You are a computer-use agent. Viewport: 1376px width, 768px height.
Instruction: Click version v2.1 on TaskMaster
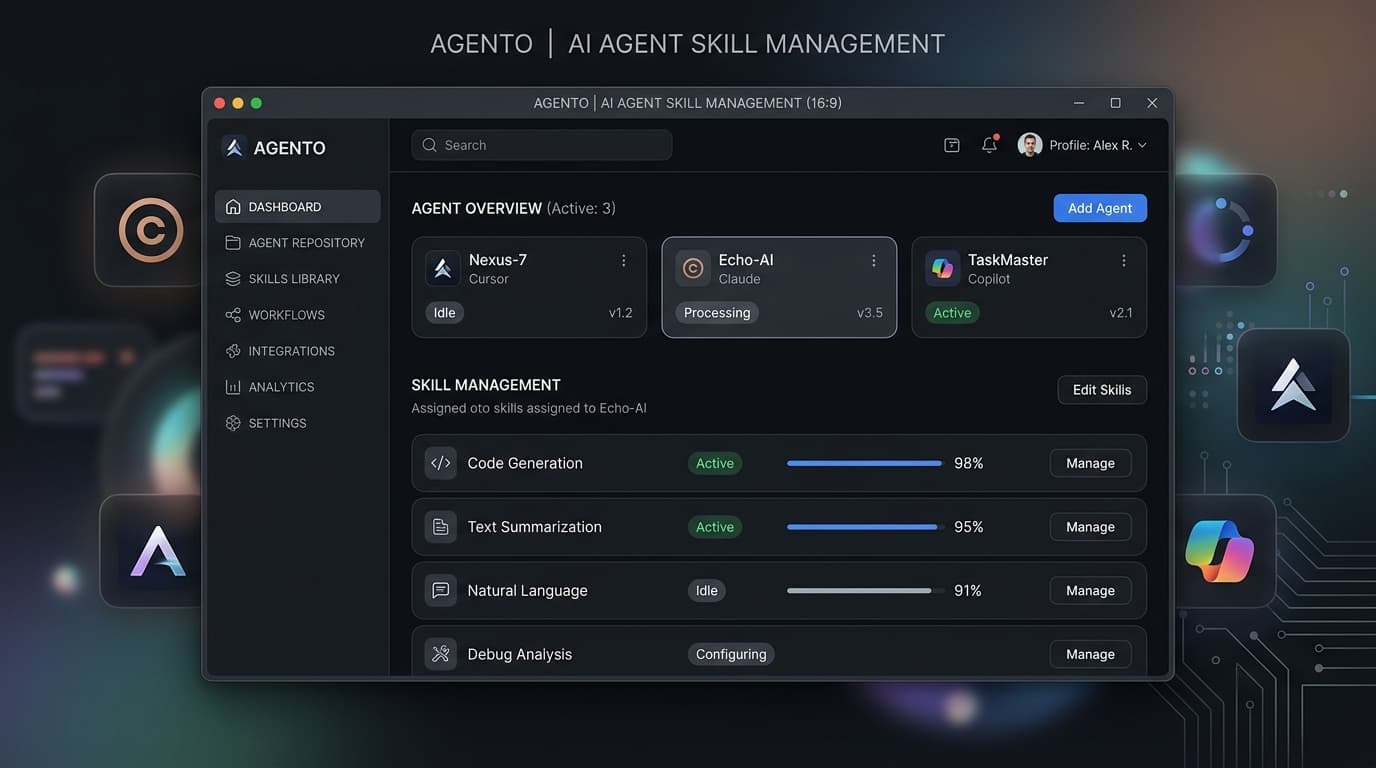1121,313
